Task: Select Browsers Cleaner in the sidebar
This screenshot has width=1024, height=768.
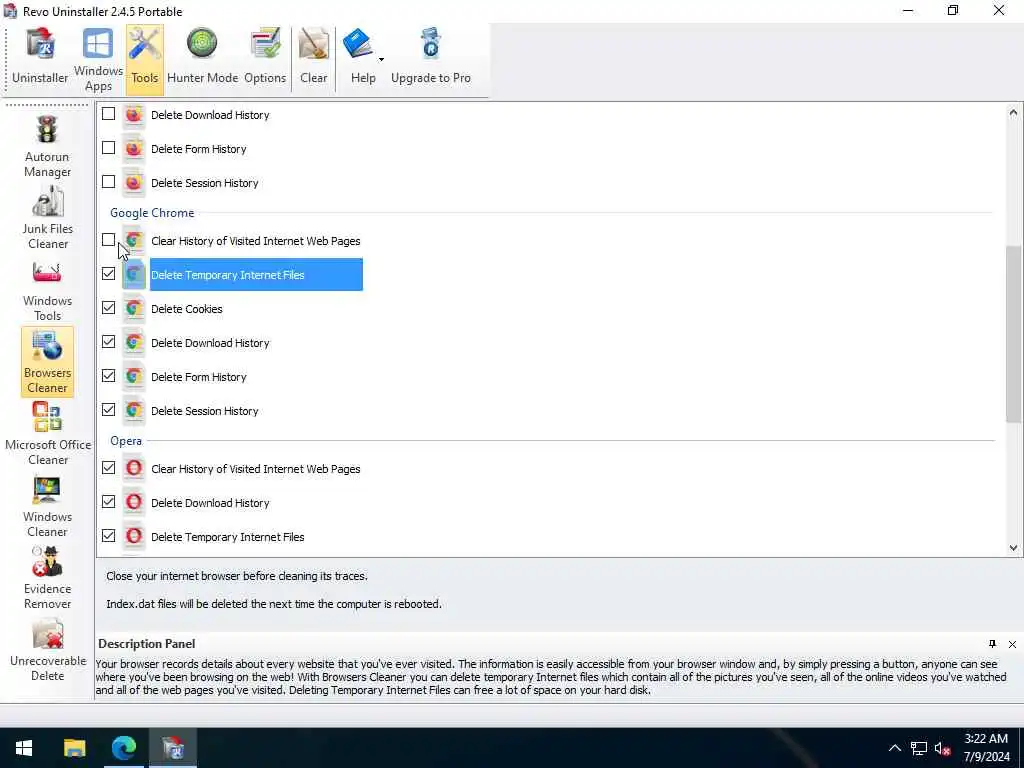Action: [x=47, y=362]
